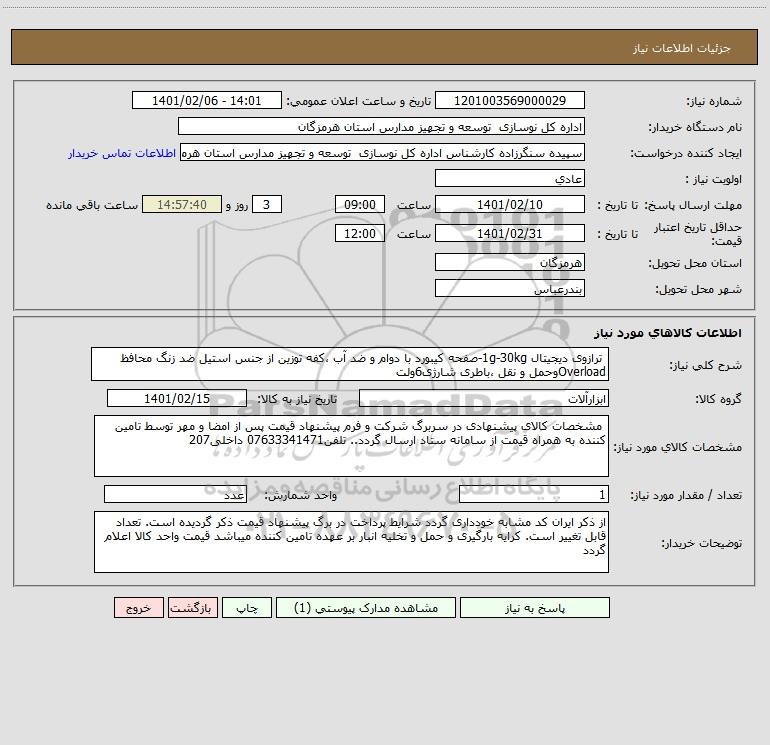Image resolution: width=770 pixels, height=745 pixels.
Task: Click the buyer organization name field
Action: [x=381, y=127]
